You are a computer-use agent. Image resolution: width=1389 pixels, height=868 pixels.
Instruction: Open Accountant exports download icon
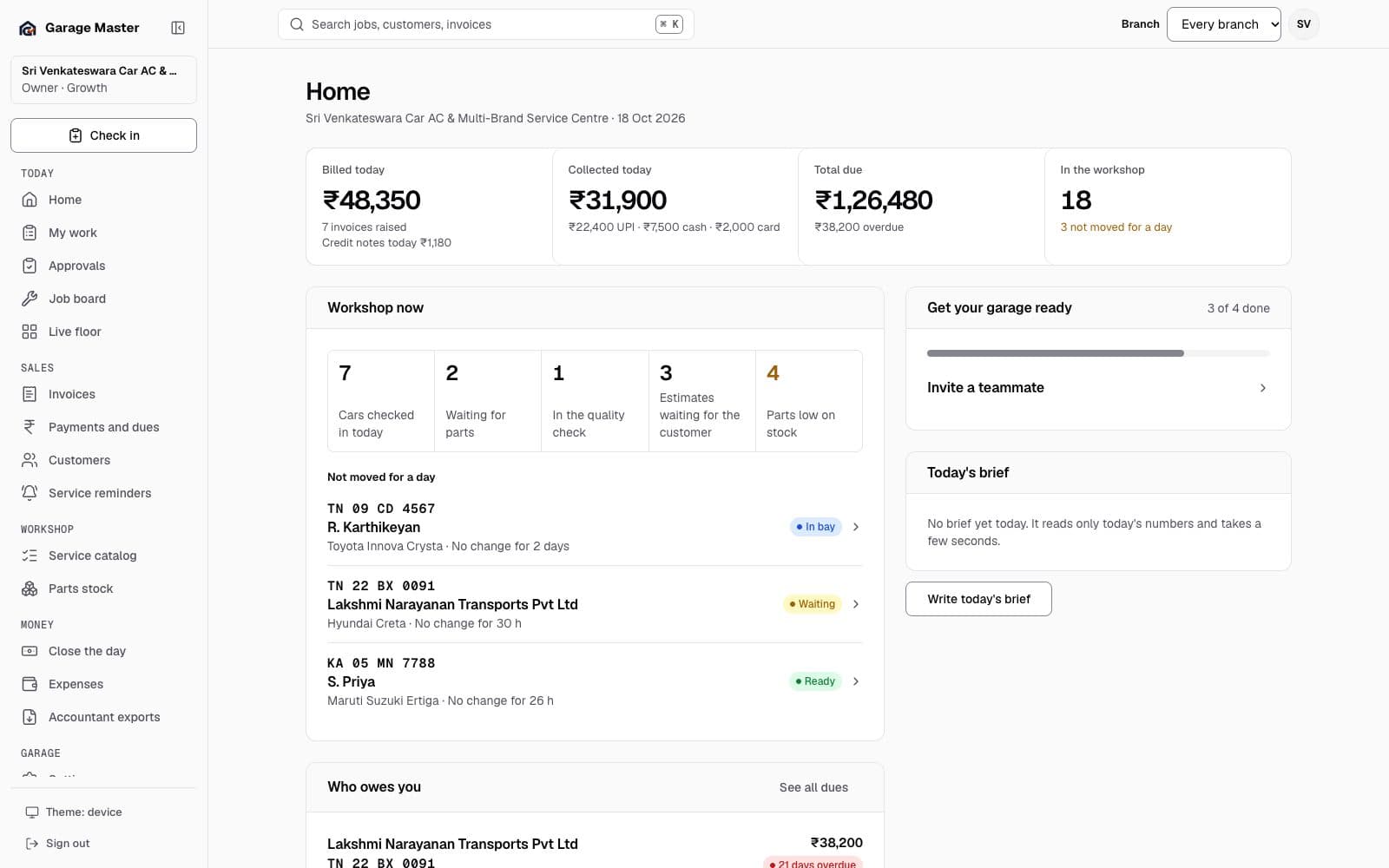(x=30, y=717)
